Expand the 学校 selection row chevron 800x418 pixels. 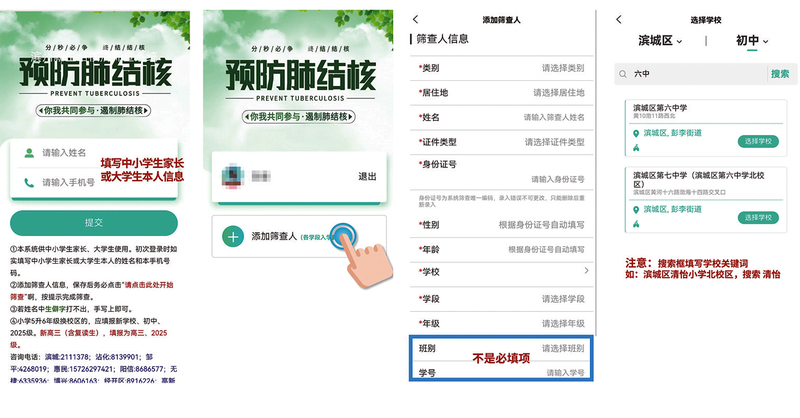586,271
